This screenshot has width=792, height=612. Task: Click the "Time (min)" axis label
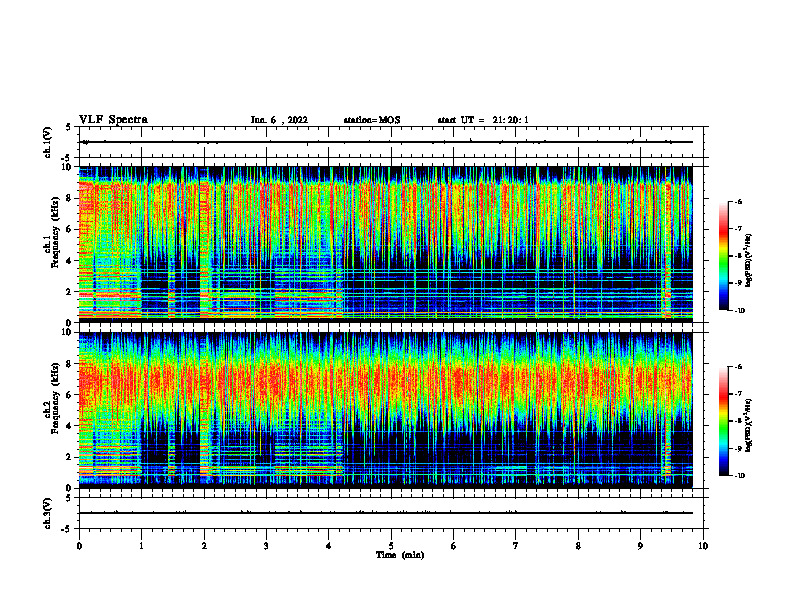click(x=400, y=555)
